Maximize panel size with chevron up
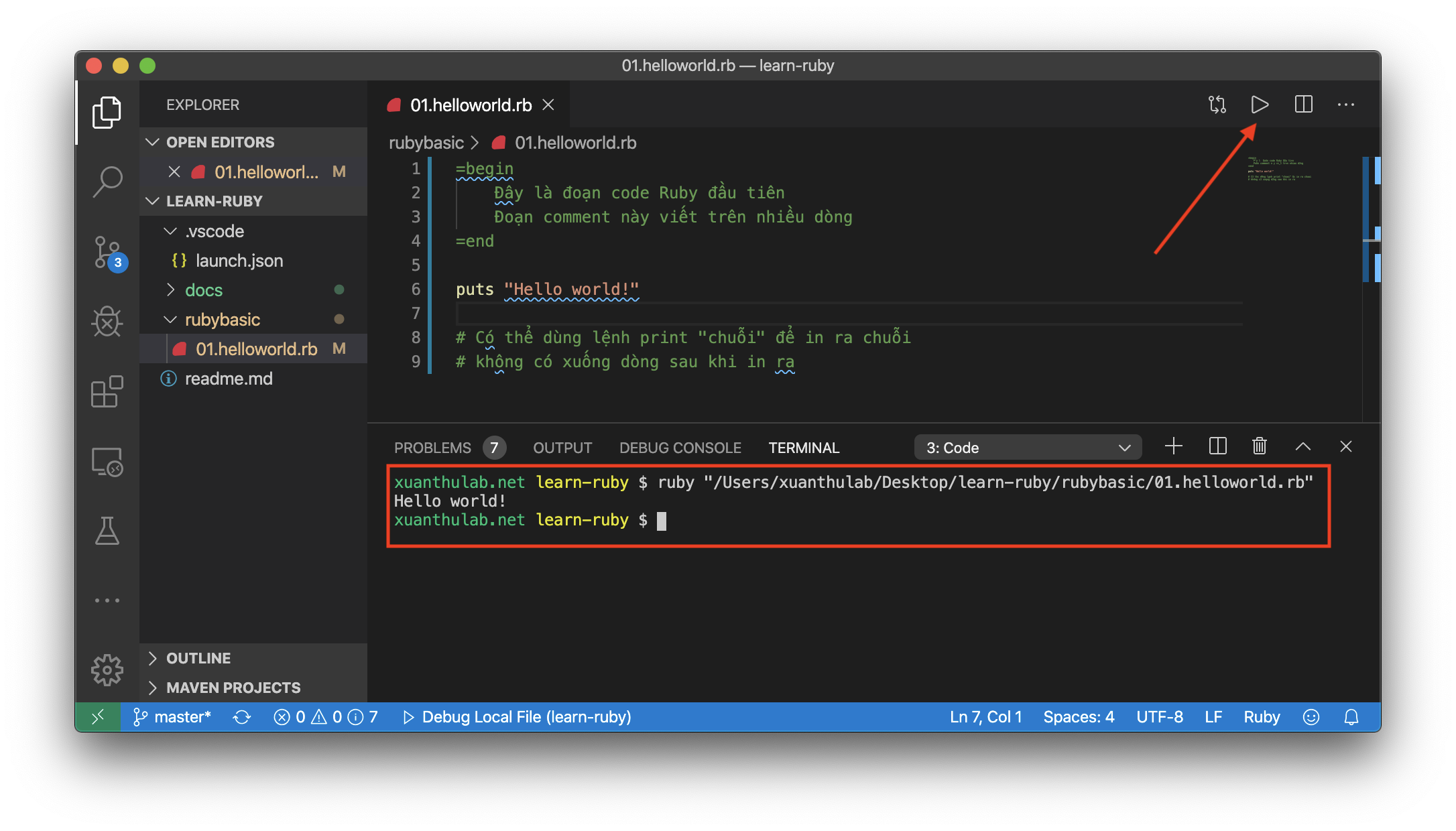 point(1302,446)
